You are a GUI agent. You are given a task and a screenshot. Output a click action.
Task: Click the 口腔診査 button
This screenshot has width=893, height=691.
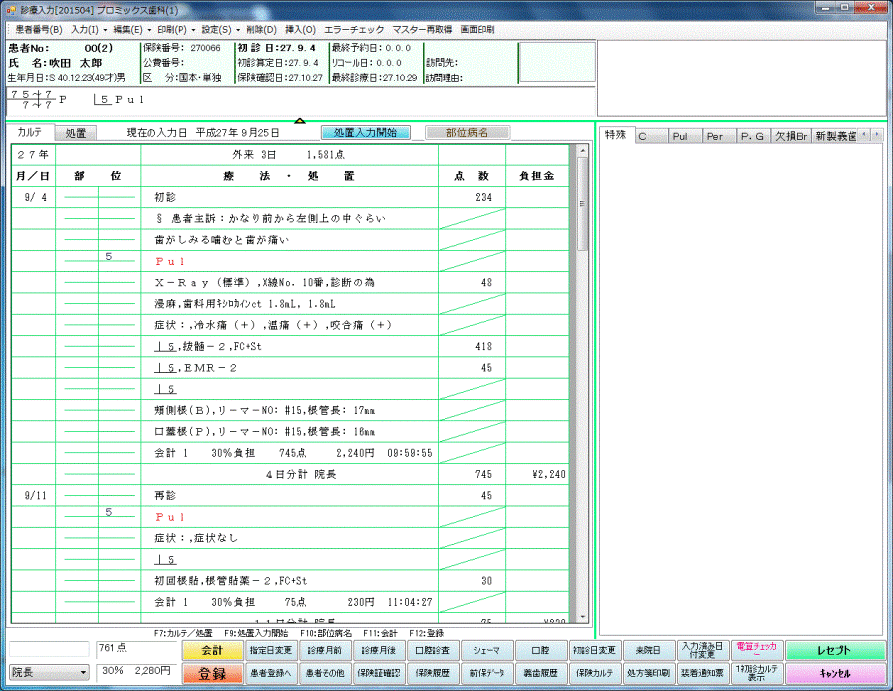[433, 650]
